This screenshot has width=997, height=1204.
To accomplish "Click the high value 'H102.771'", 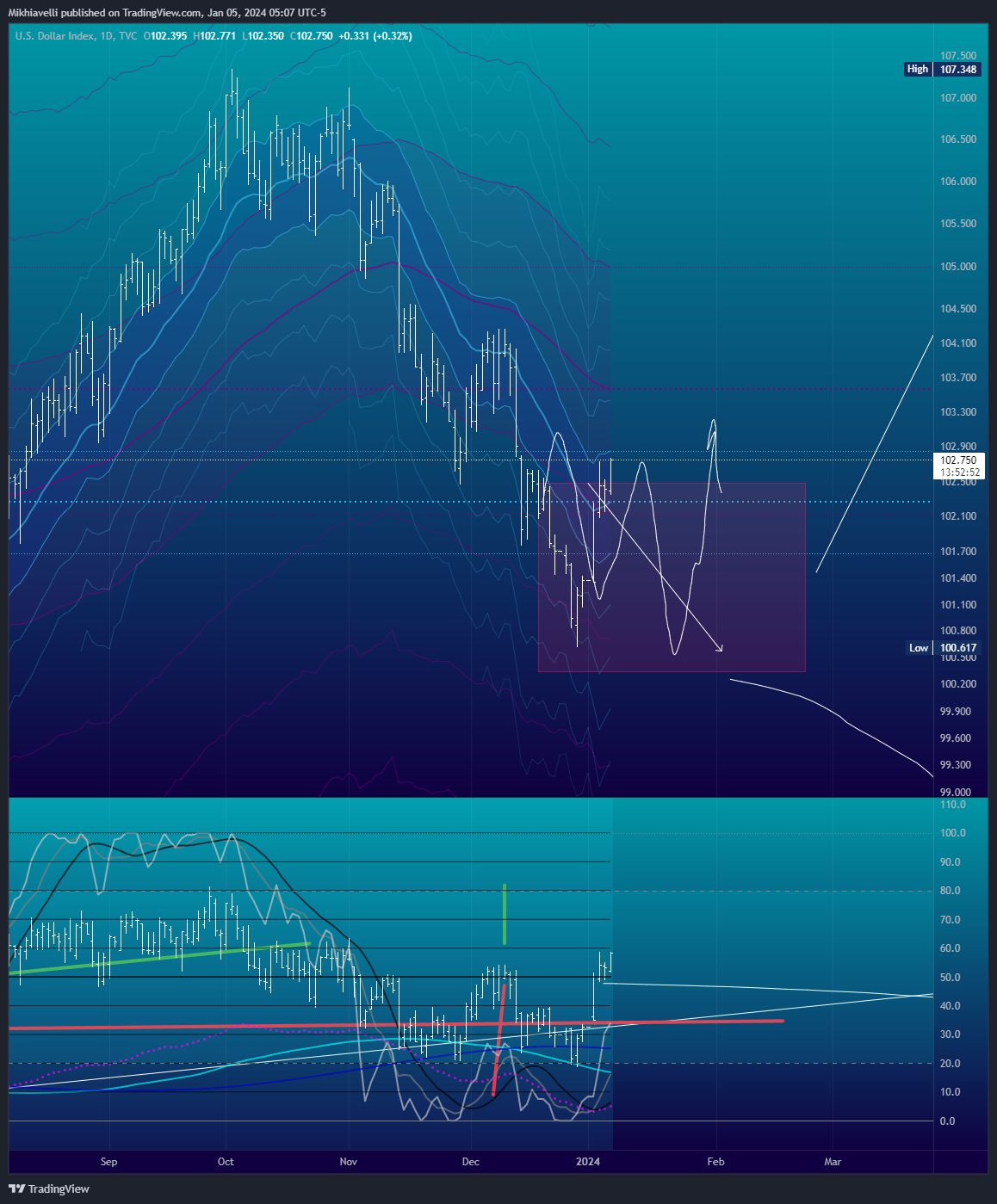I will click(x=214, y=36).
